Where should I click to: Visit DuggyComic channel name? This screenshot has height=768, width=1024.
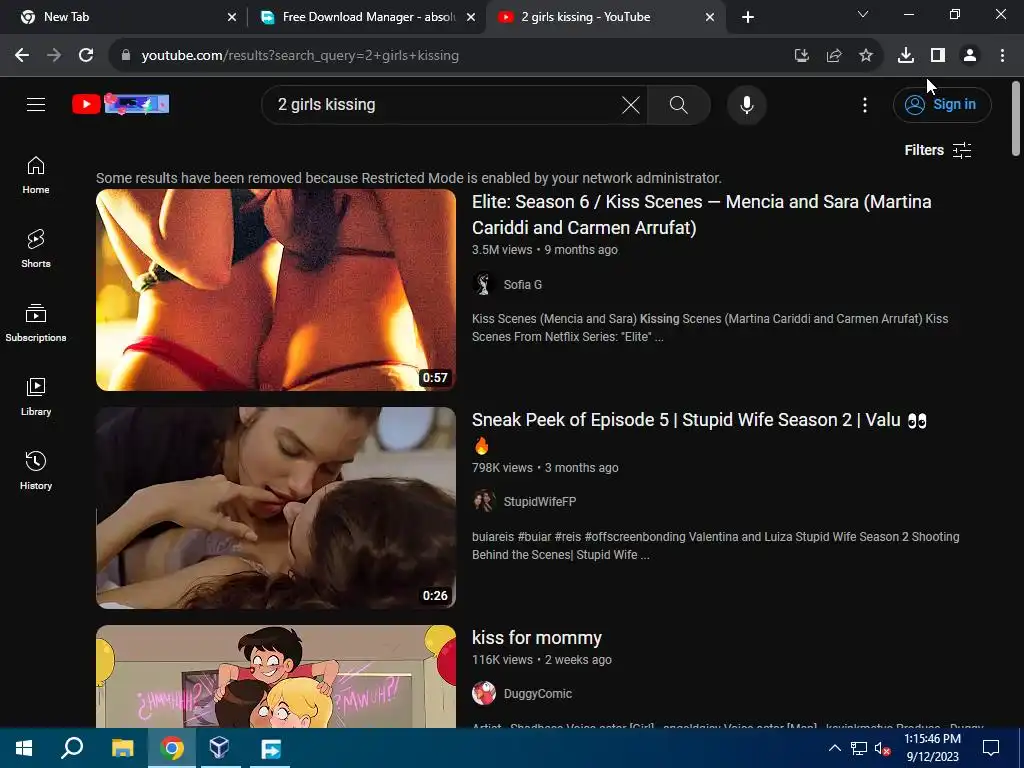[537, 694]
